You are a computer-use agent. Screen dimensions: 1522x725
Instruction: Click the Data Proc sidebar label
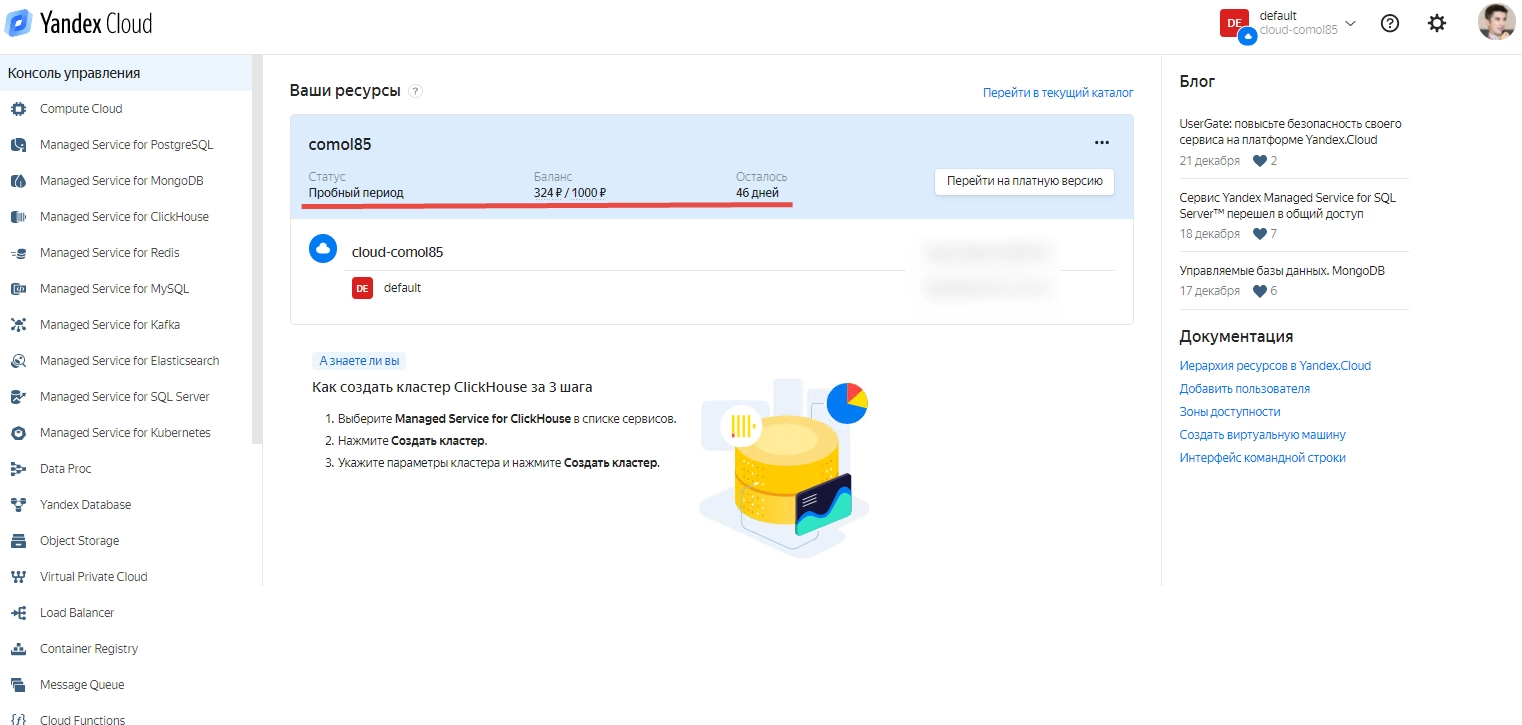tap(66, 469)
